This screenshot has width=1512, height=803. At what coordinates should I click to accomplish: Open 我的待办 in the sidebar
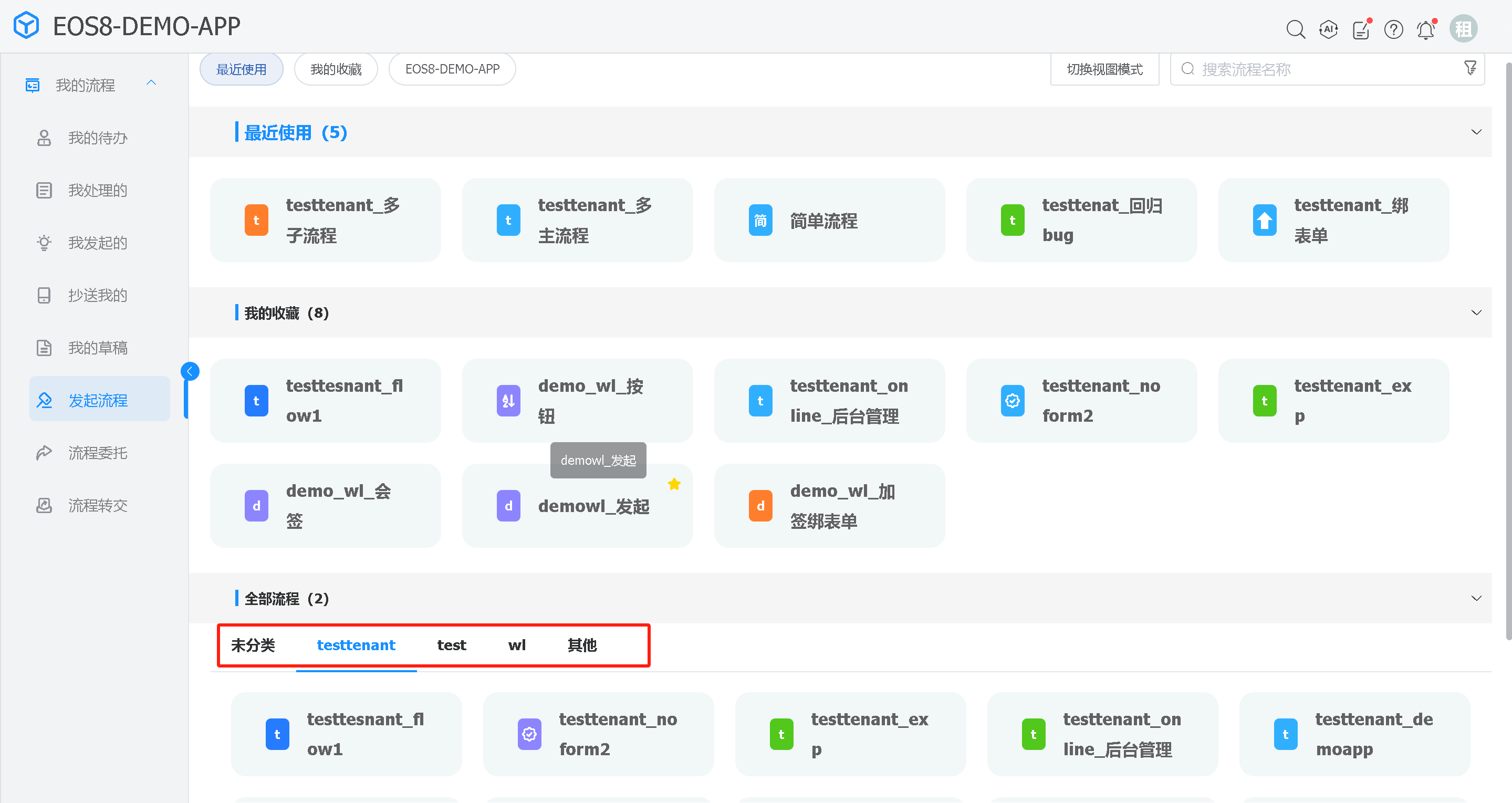(x=98, y=138)
